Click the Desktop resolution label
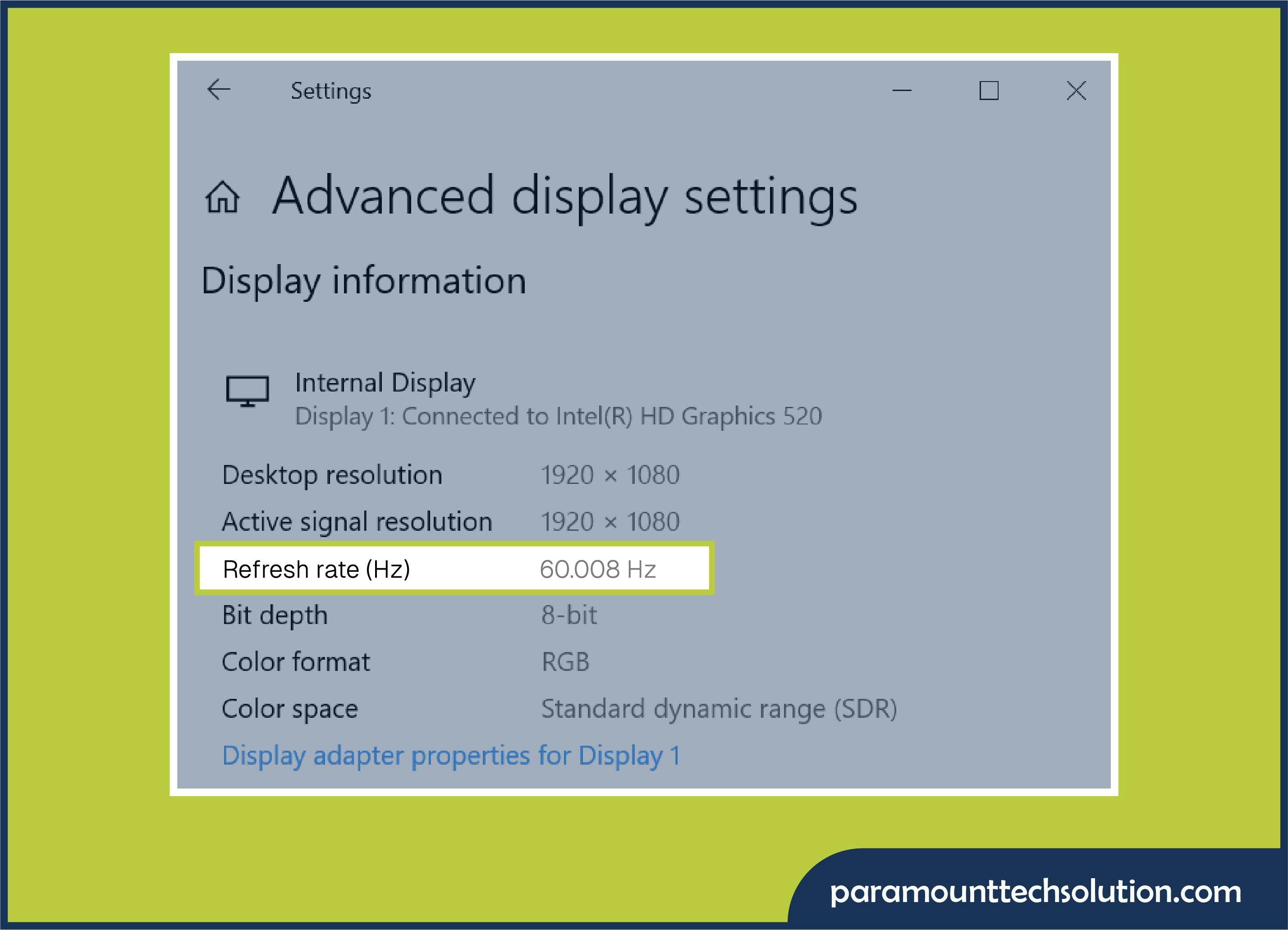Screen dimensions: 1288x930 332,474
